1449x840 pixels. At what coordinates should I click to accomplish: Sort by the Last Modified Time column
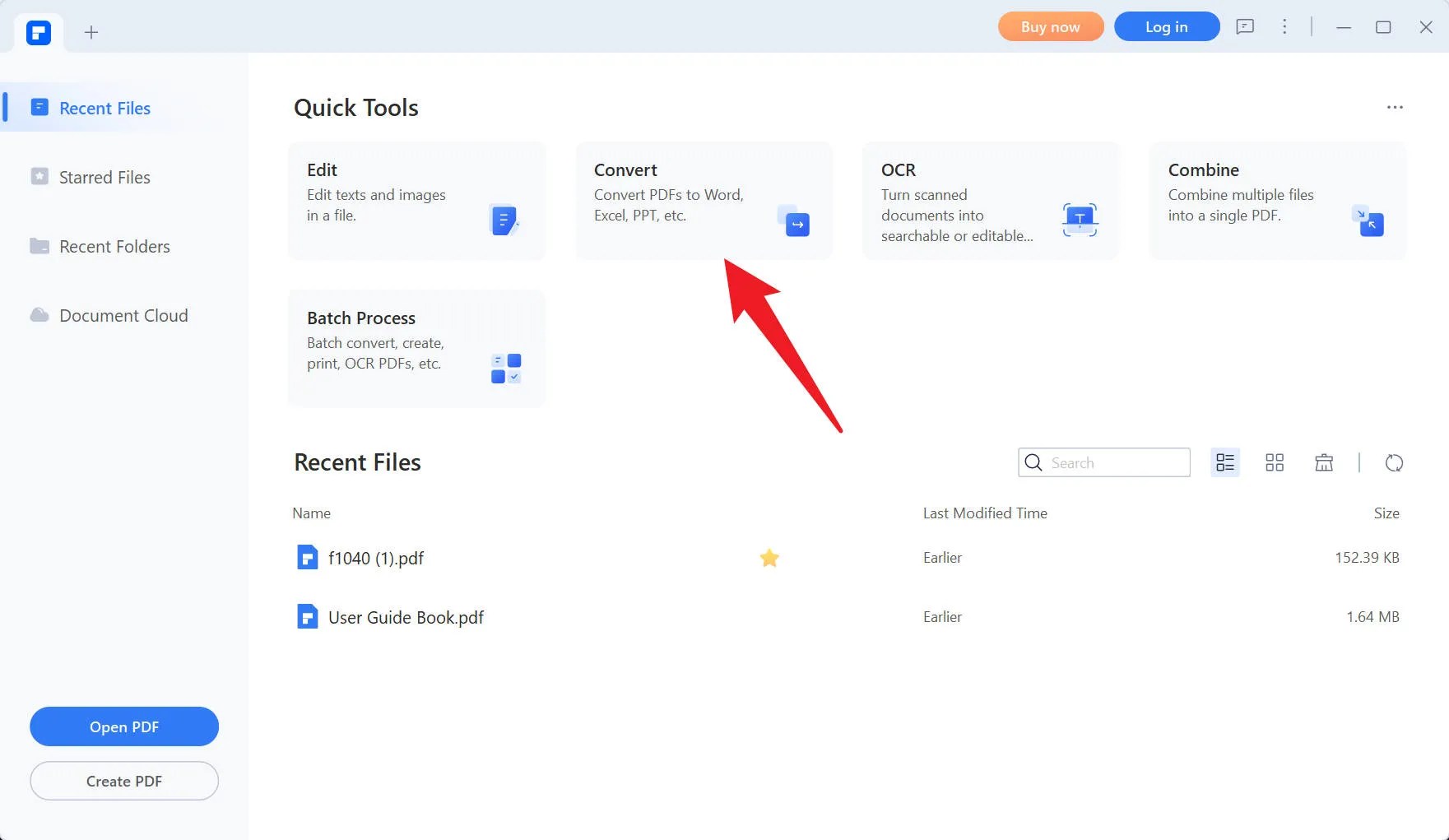(x=984, y=513)
